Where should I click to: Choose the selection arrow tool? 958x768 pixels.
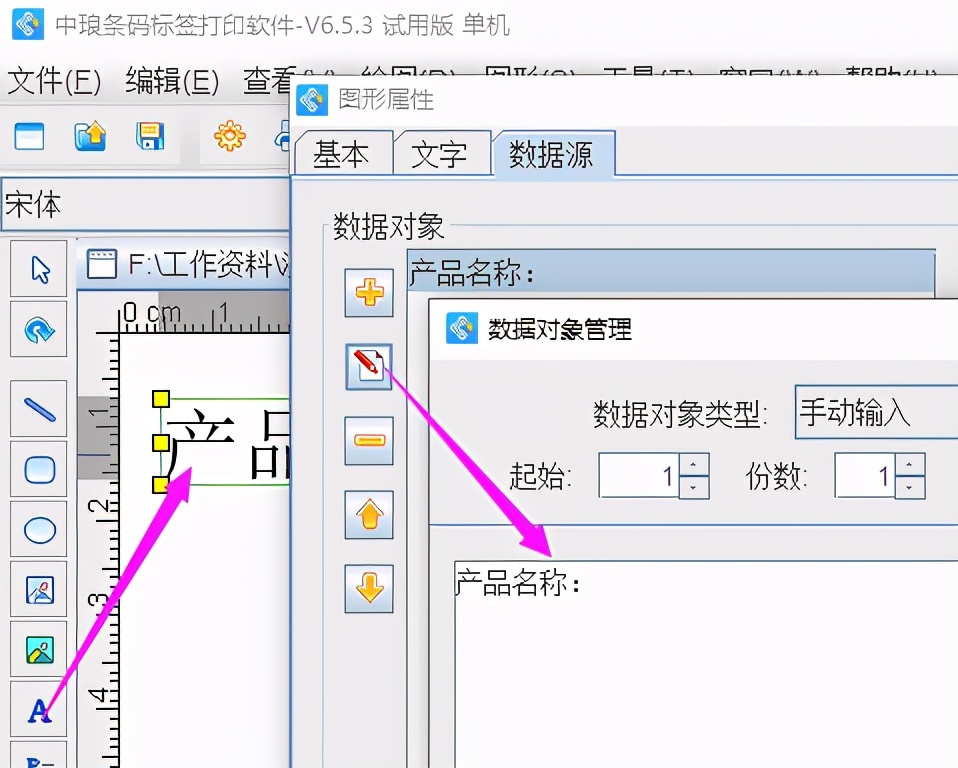pyautogui.click(x=38, y=268)
